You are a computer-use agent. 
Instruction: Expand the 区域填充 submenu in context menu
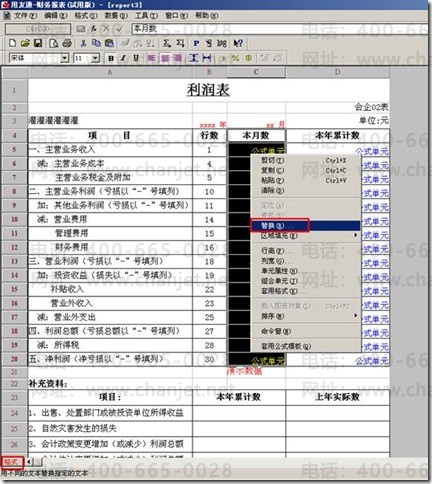pos(305,236)
